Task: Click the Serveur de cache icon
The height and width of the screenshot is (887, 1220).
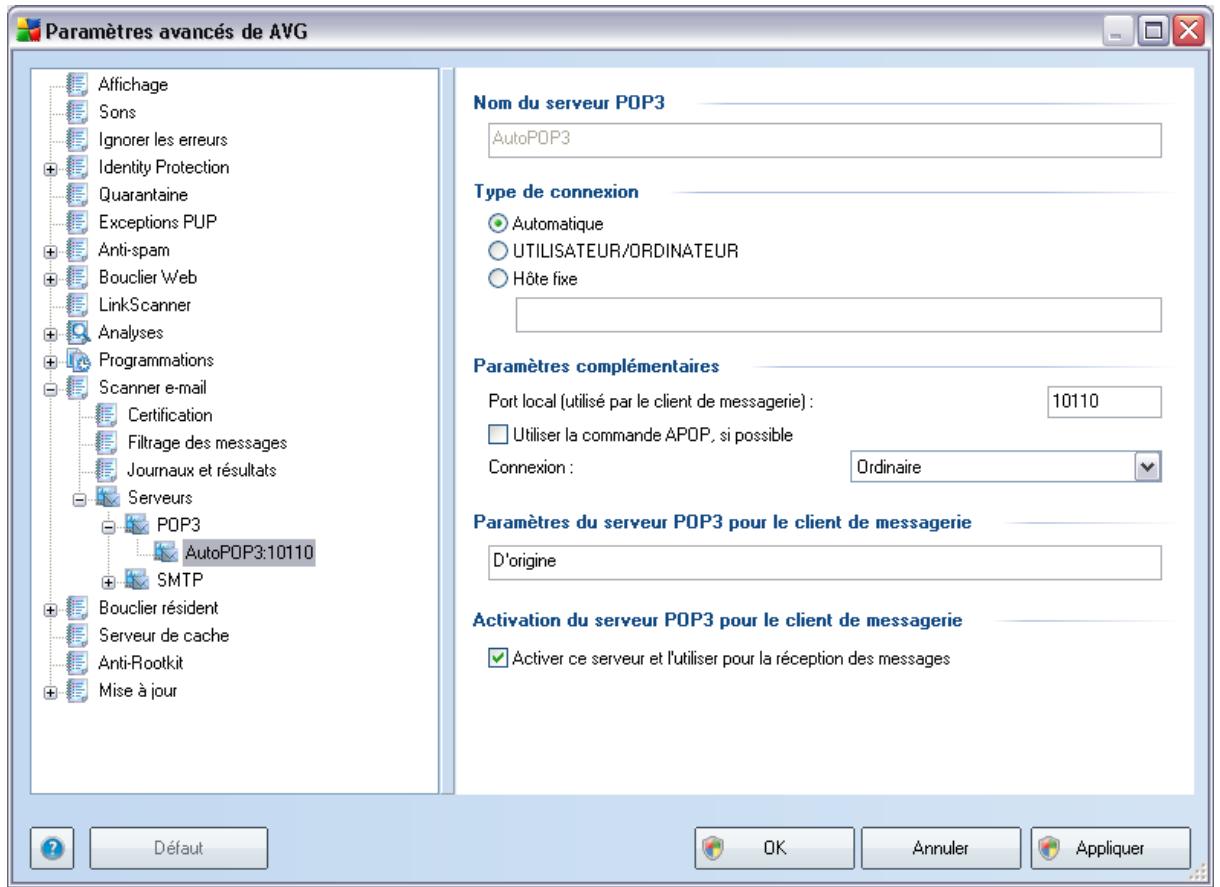Action: click(x=76, y=634)
